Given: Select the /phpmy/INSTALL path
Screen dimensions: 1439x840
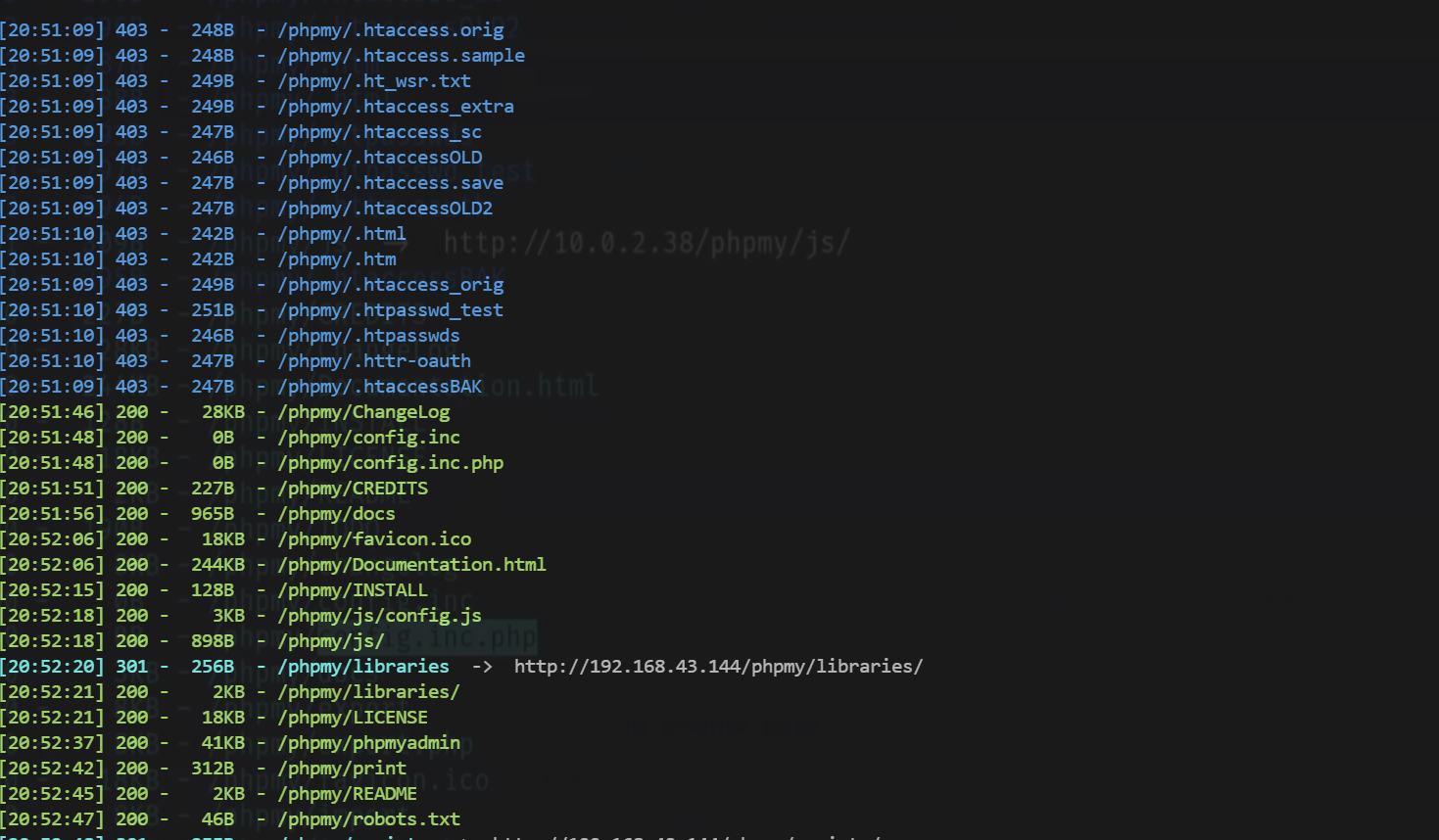Looking at the screenshot, I should pyautogui.click(x=353, y=590).
